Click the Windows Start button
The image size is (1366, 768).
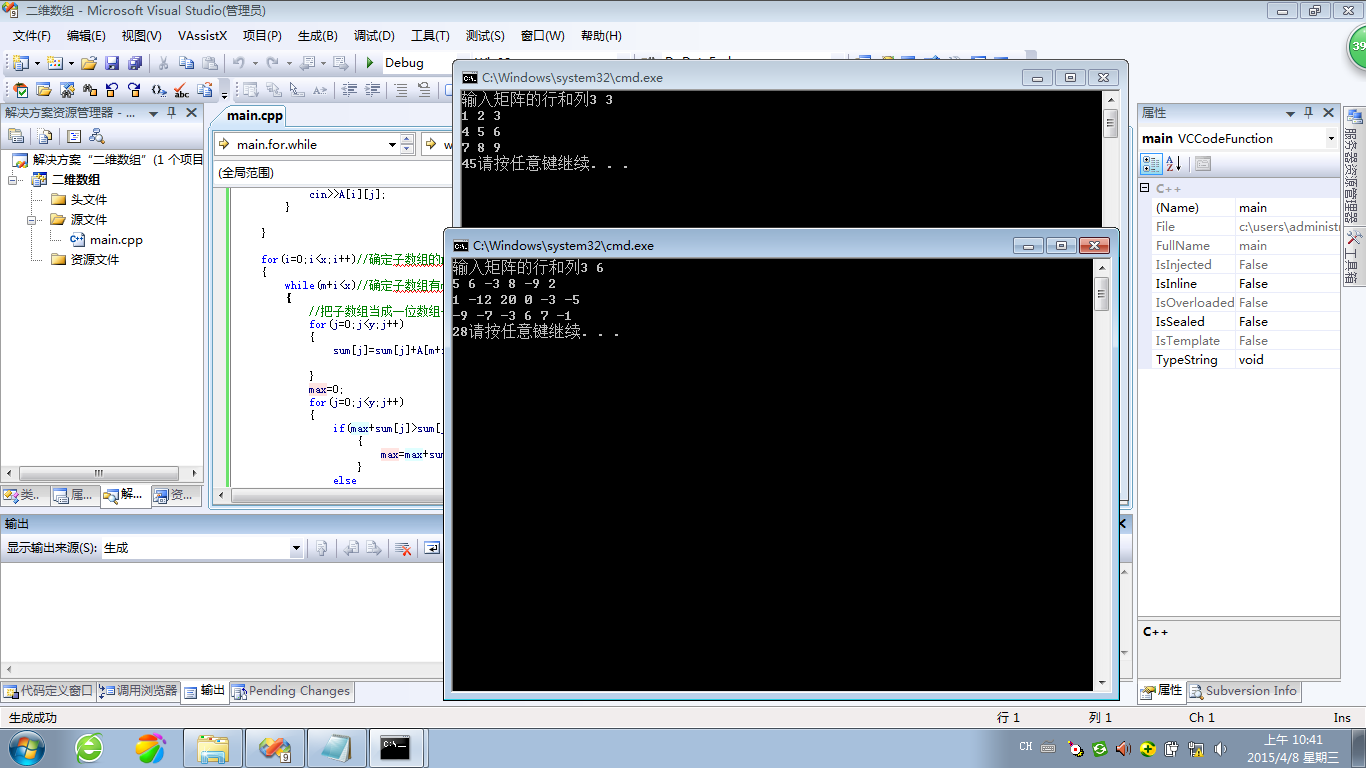26,747
